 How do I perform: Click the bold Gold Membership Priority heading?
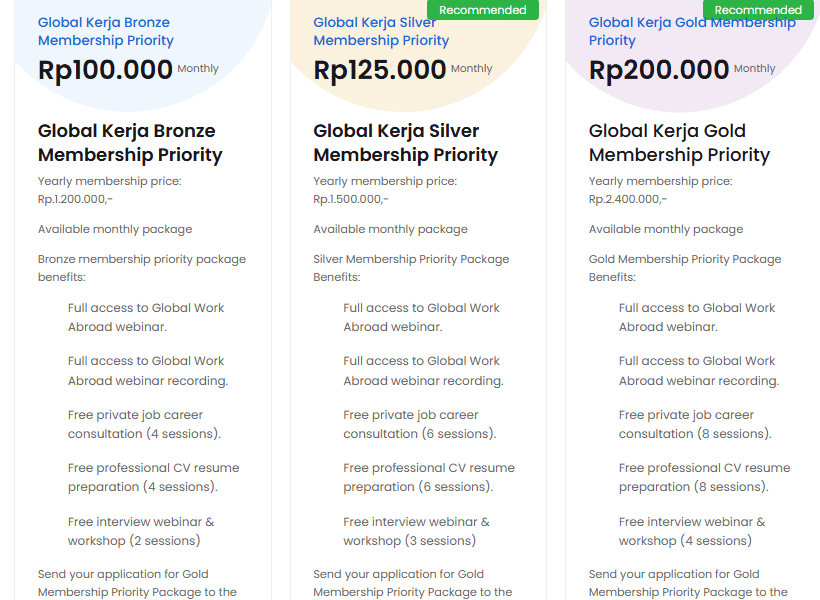679,142
